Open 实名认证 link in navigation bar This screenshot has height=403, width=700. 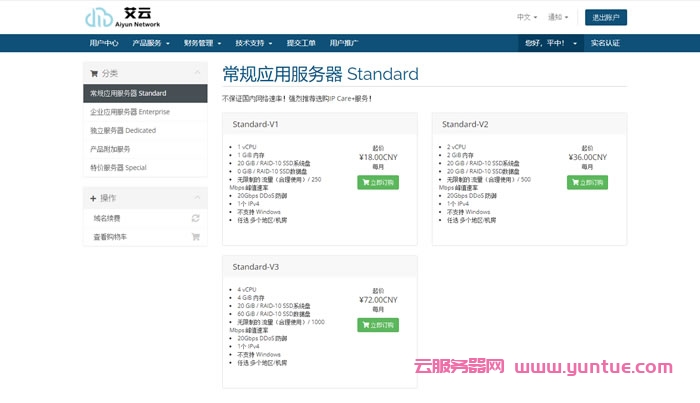(605, 44)
